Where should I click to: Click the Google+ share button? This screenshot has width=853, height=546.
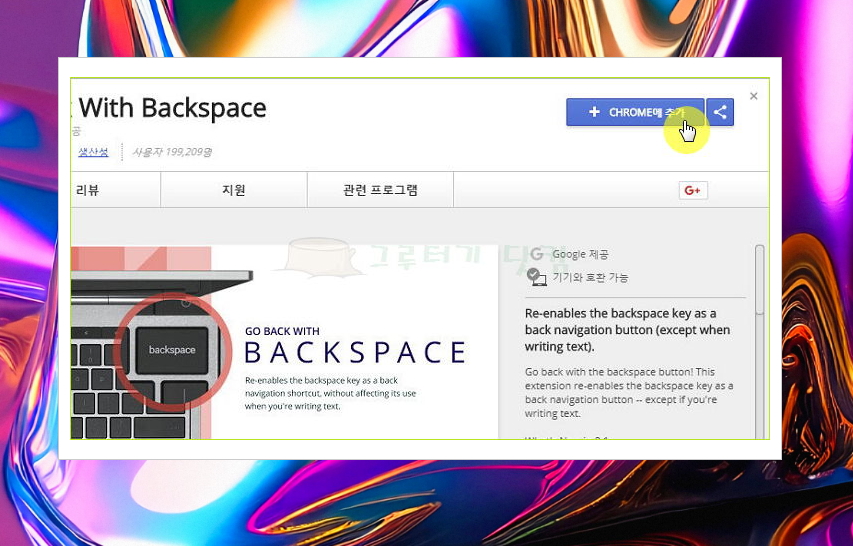(x=693, y=190)
